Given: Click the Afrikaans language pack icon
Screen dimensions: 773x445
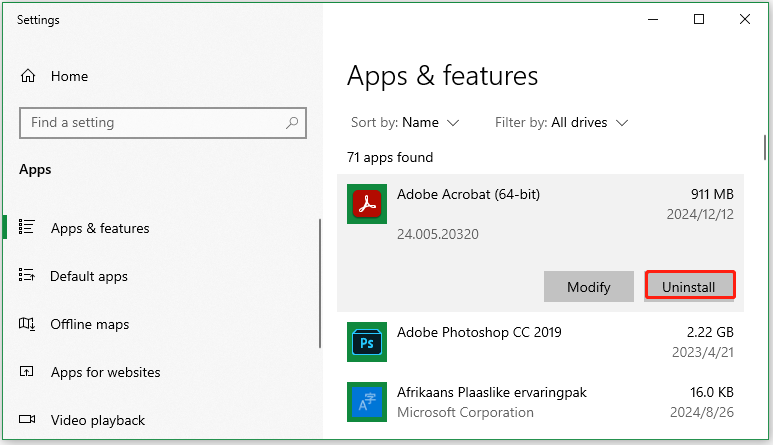Looking at the screenshot, I should [366, 402].
